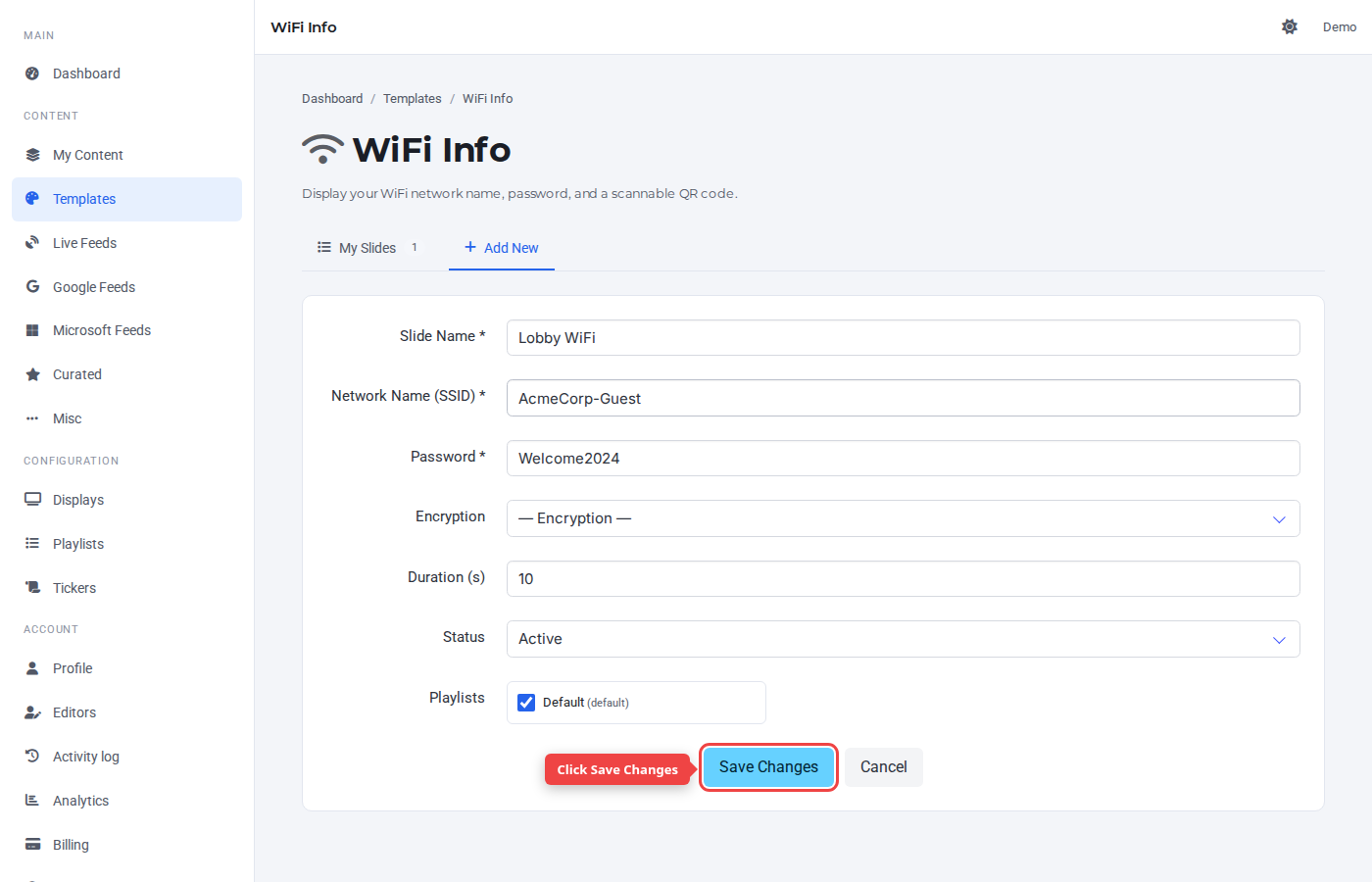
Task: Click the Google Feeds G icon
Action: 32,287
